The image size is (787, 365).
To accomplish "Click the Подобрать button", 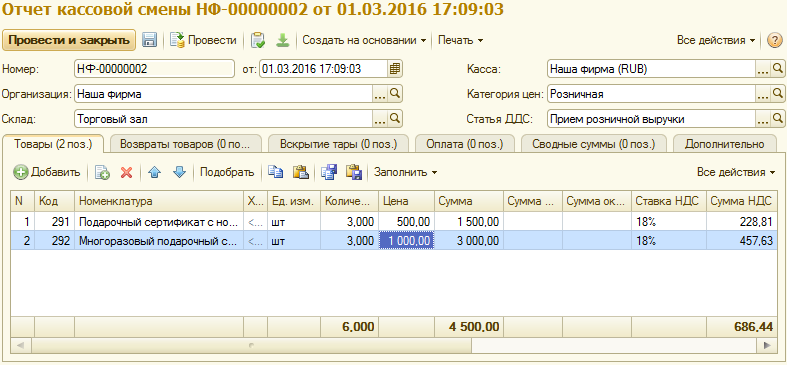I will point(227,172).
